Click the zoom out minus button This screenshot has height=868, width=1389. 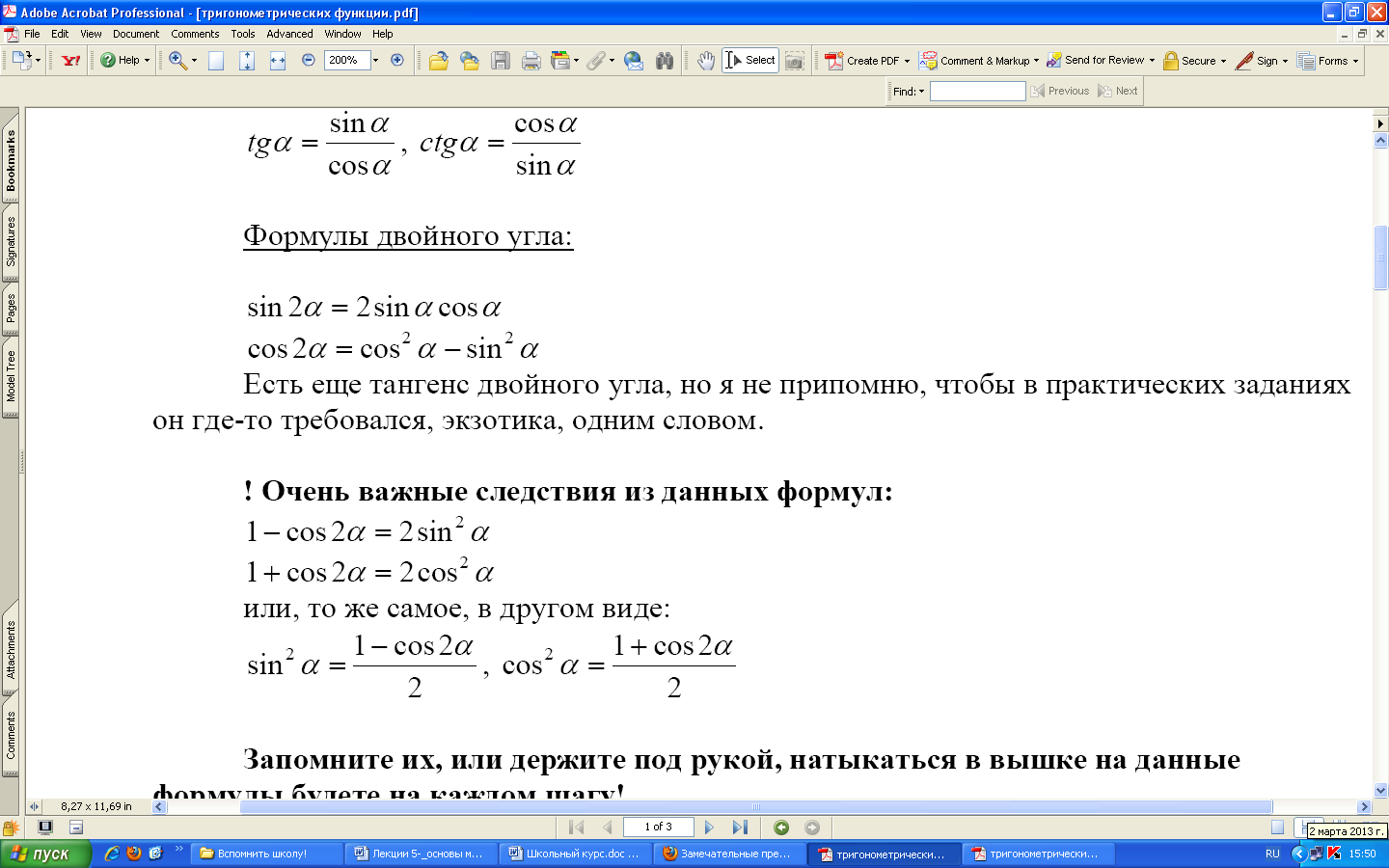(x=309, y=60)
